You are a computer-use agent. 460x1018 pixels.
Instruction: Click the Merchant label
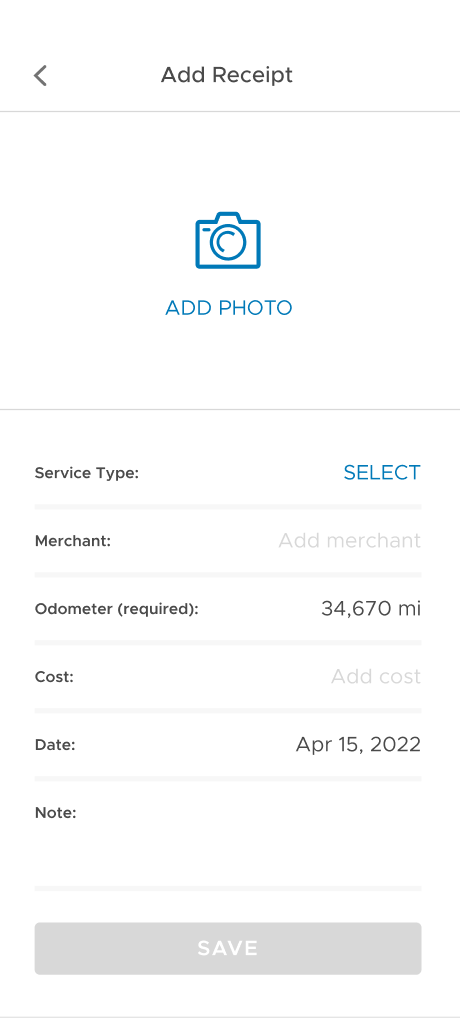(73, 541)
